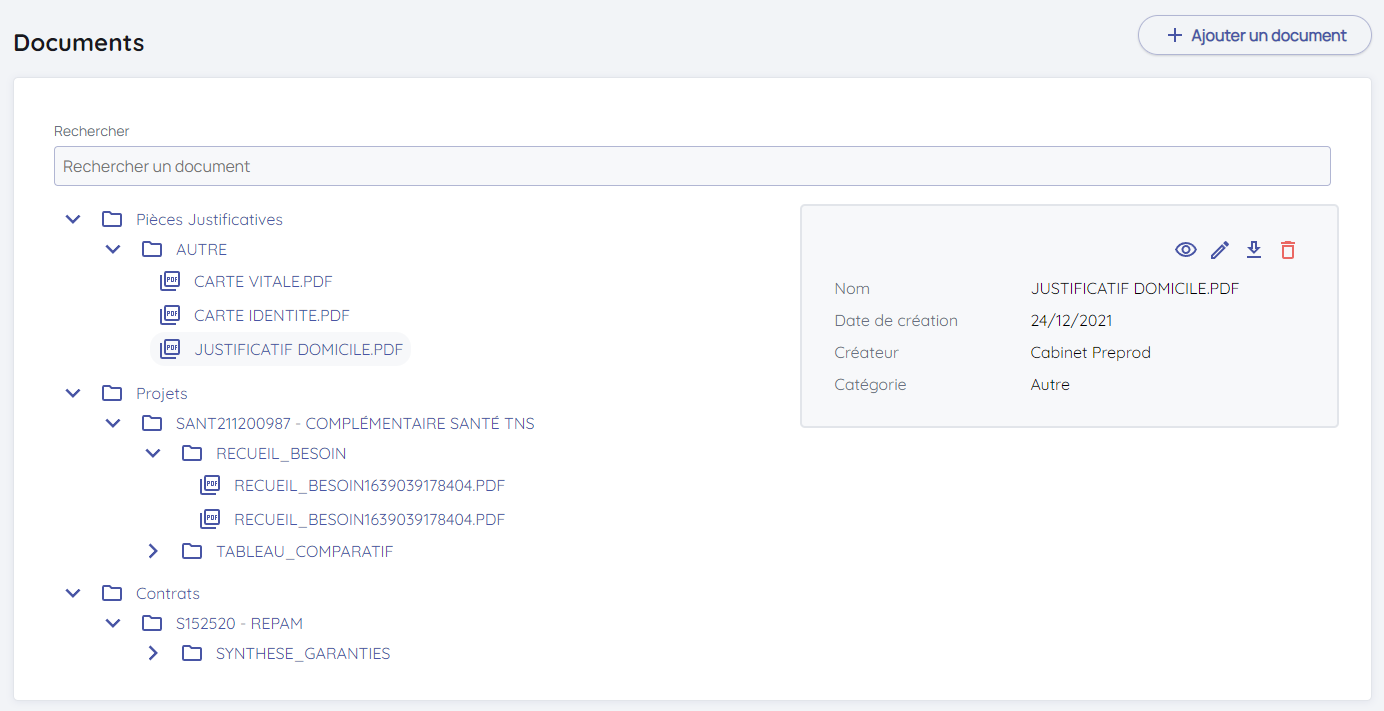Click the Ajouter un document button
This screenshot has width=1384, height=711.
(x=1254, y=35)
